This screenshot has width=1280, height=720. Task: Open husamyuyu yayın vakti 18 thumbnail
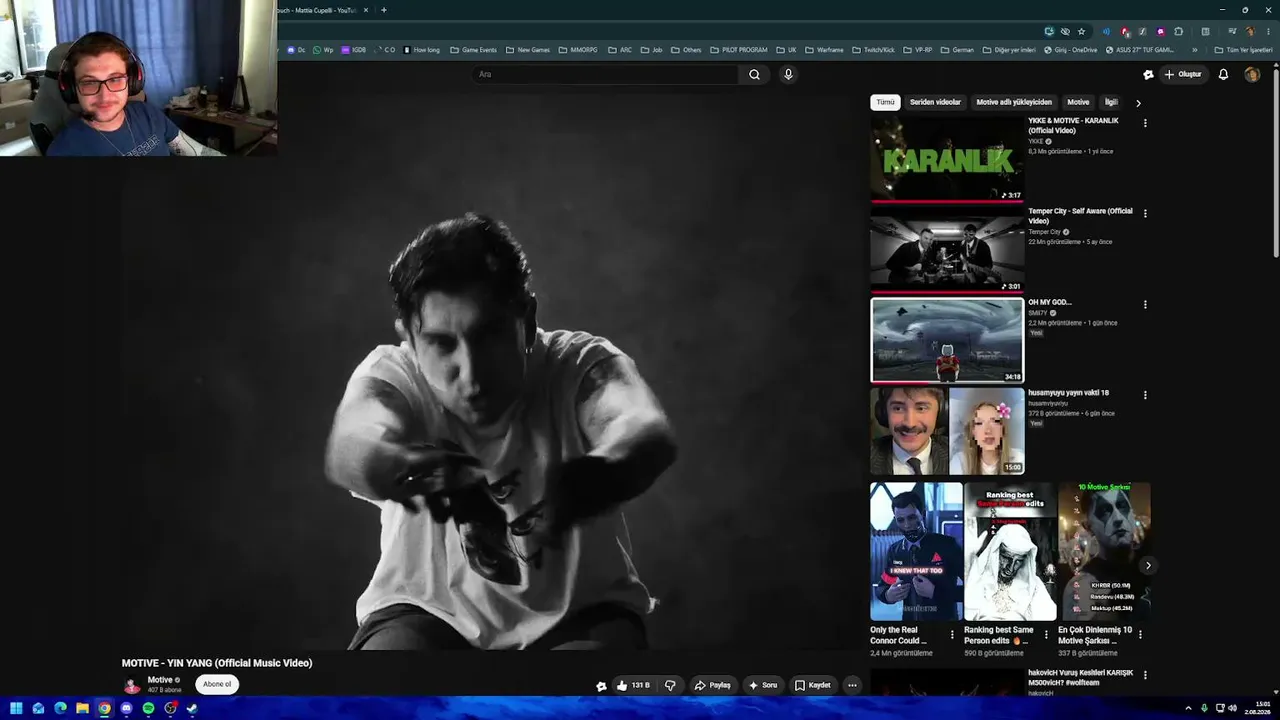(x=947, y=431)
